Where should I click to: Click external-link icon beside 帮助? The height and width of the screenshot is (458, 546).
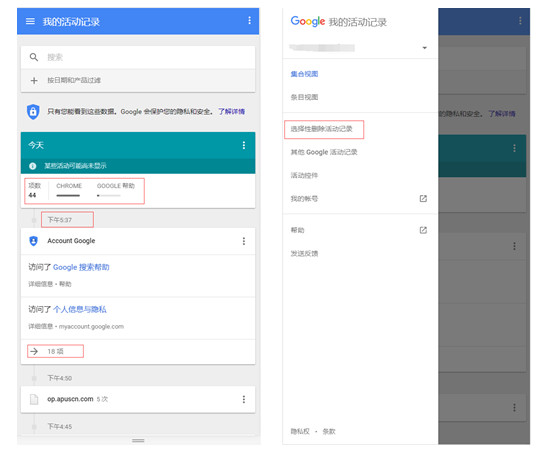(x=423, y=230)
